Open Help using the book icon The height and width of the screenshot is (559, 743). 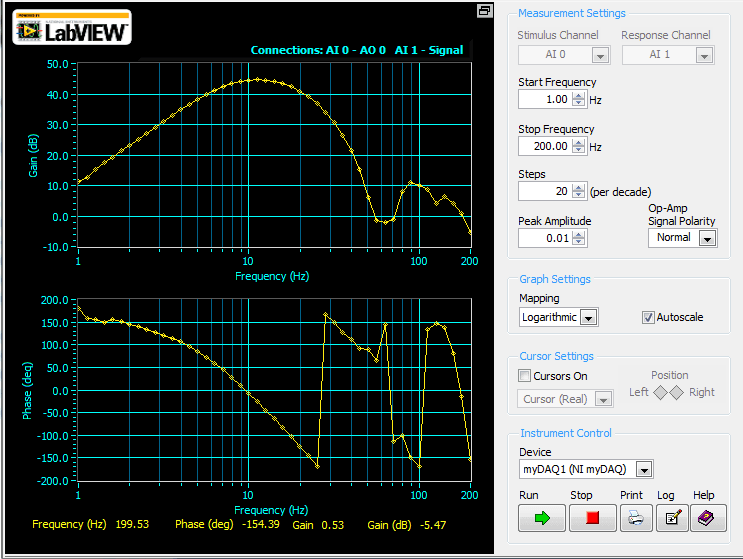point(707,518)
